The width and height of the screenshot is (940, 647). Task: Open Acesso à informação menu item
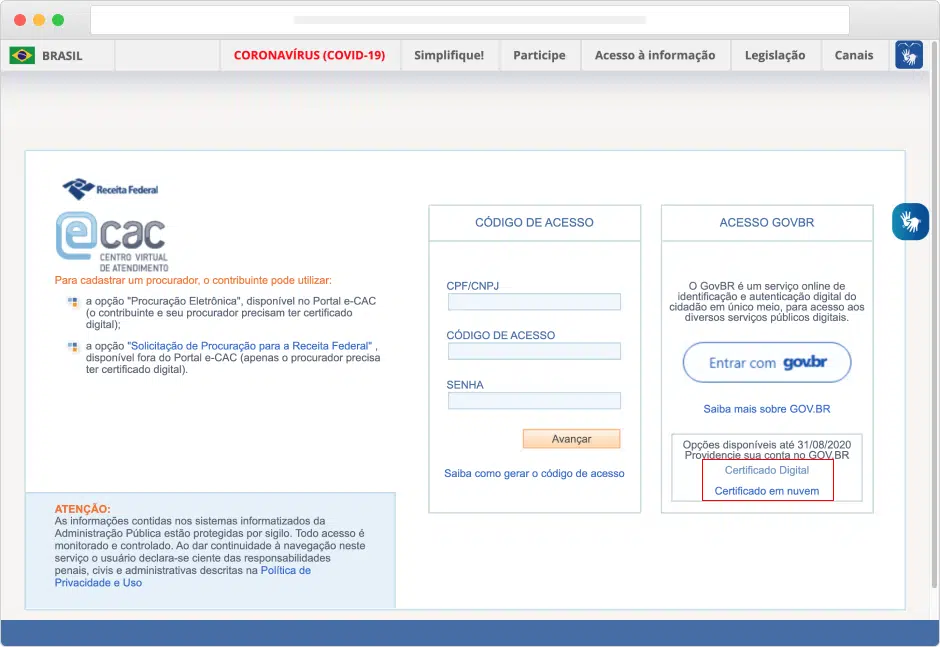(x=655, y=55)
